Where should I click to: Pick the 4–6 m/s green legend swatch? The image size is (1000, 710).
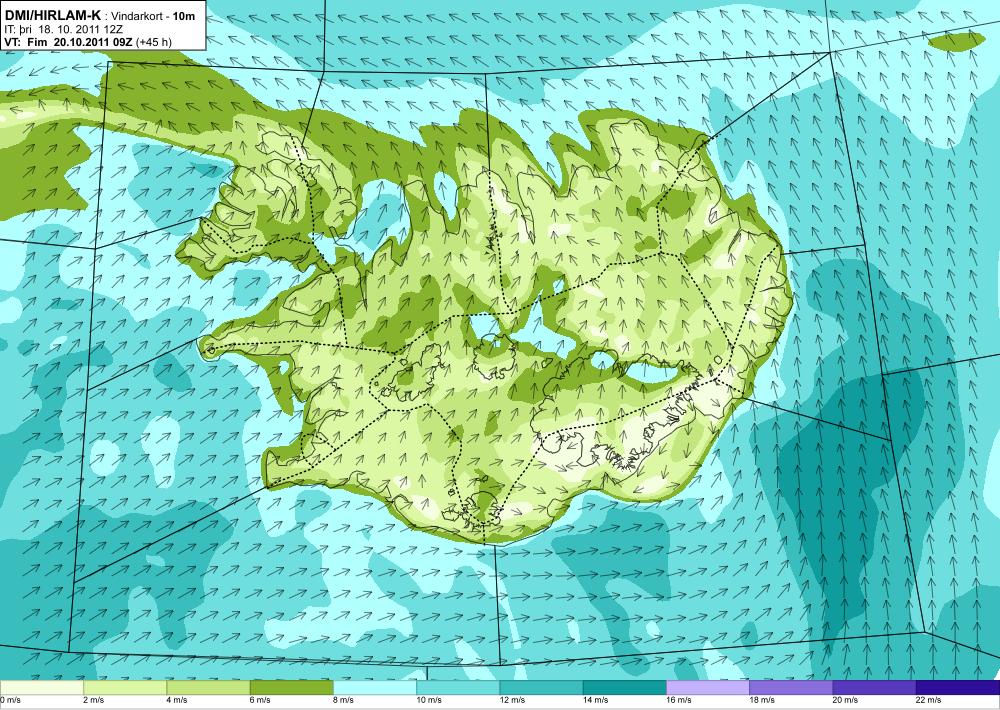point(208,688)
